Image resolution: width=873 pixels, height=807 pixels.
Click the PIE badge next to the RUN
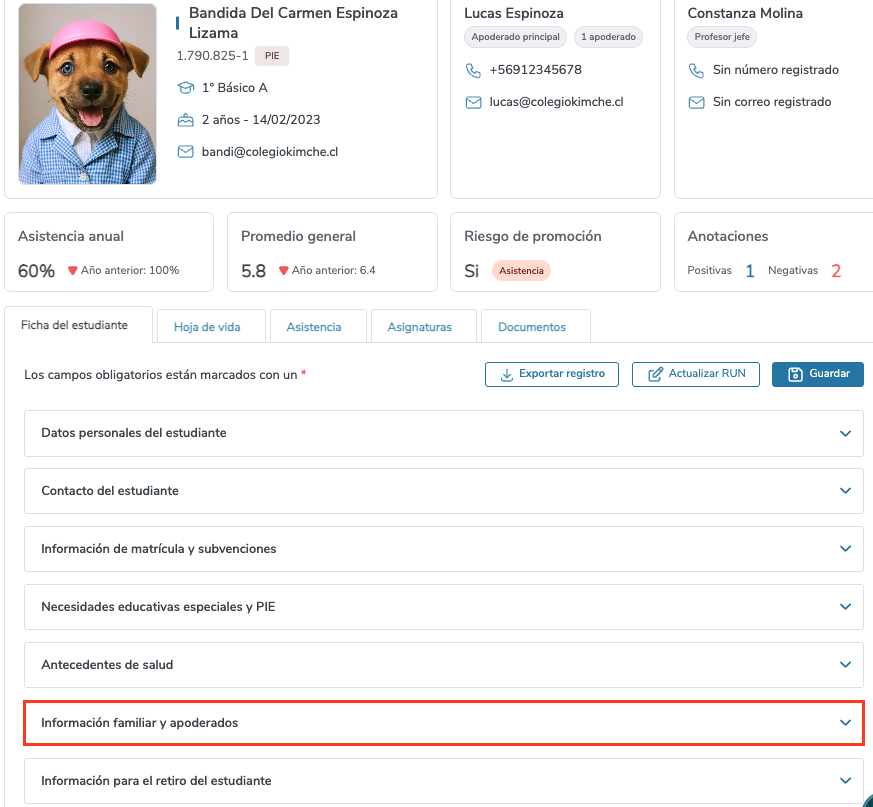click(272, 56)
